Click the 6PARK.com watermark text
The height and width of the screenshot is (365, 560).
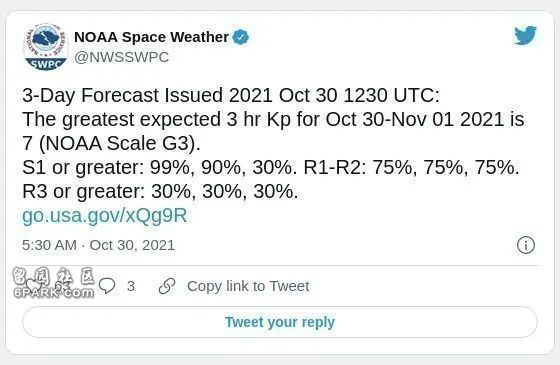point(54,292)
